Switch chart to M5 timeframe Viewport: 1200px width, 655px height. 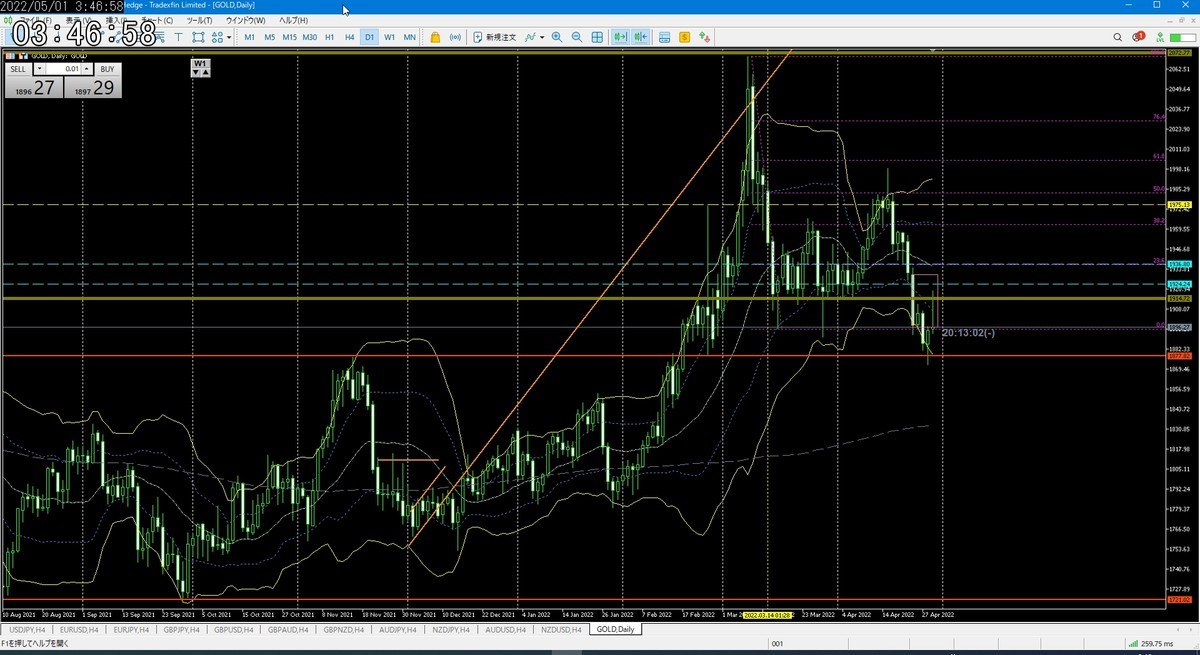click(x=269, y=37)
